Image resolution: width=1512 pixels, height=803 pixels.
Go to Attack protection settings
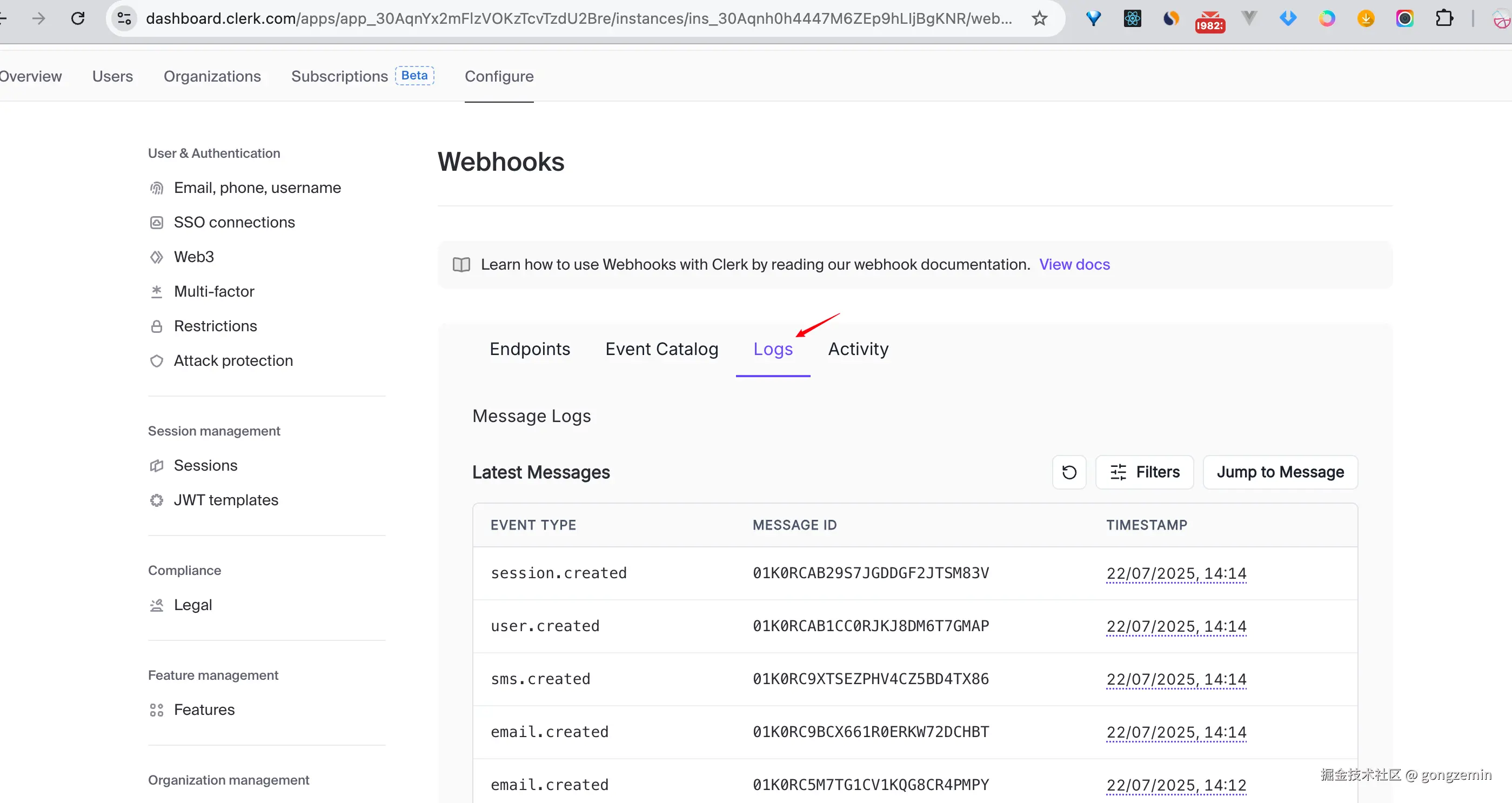point(233,360)
